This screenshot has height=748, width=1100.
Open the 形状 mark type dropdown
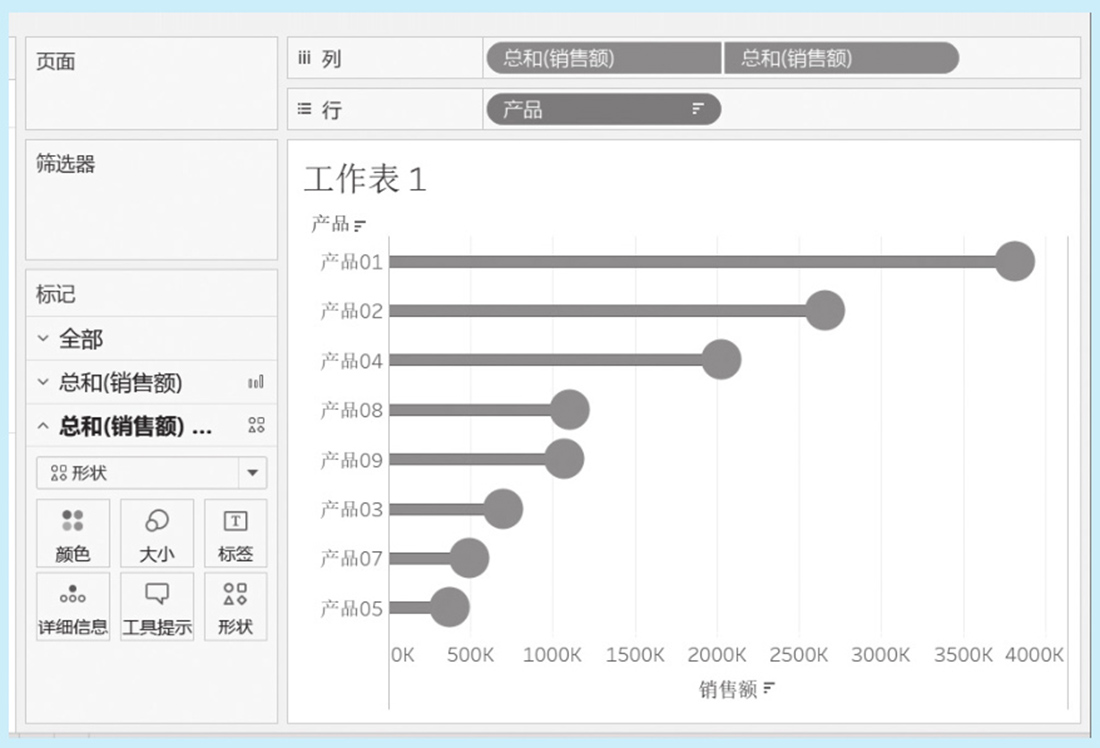[x=252, y=473]
